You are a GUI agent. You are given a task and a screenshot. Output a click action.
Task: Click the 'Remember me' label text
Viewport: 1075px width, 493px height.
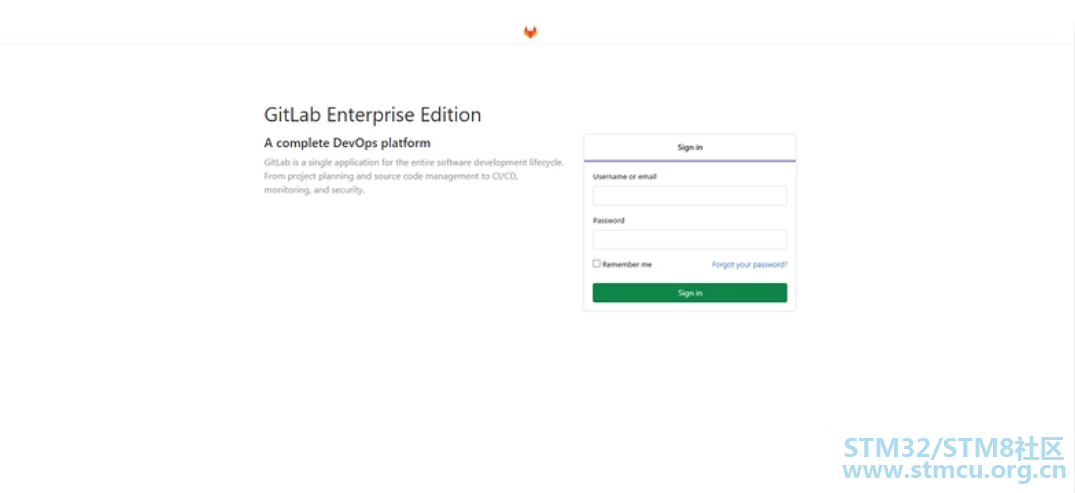(x=627, y=265)
